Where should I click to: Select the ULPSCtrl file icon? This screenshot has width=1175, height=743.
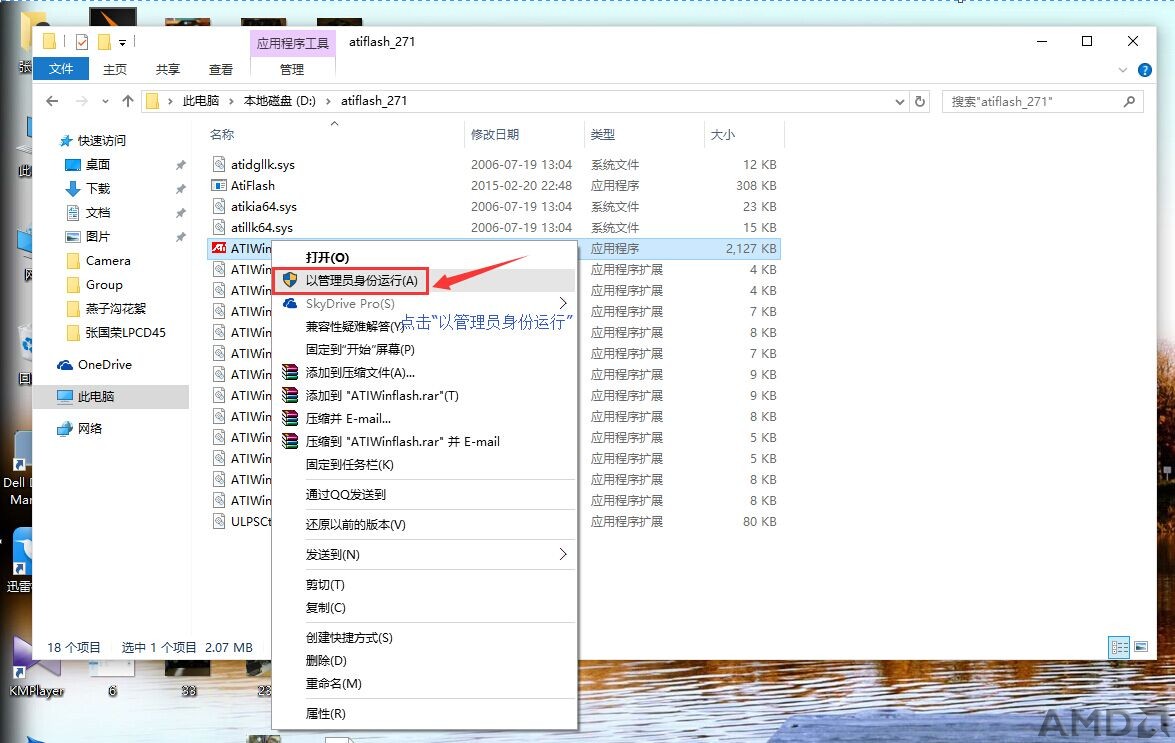219,521
